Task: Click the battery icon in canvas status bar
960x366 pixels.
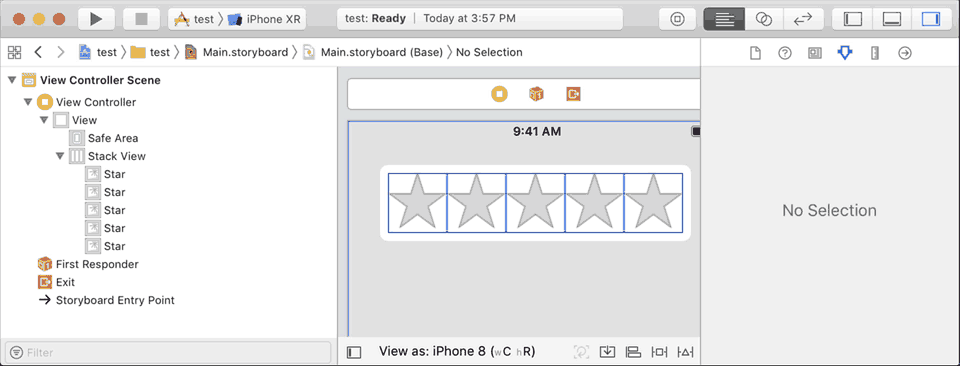Action: (696, 132)
